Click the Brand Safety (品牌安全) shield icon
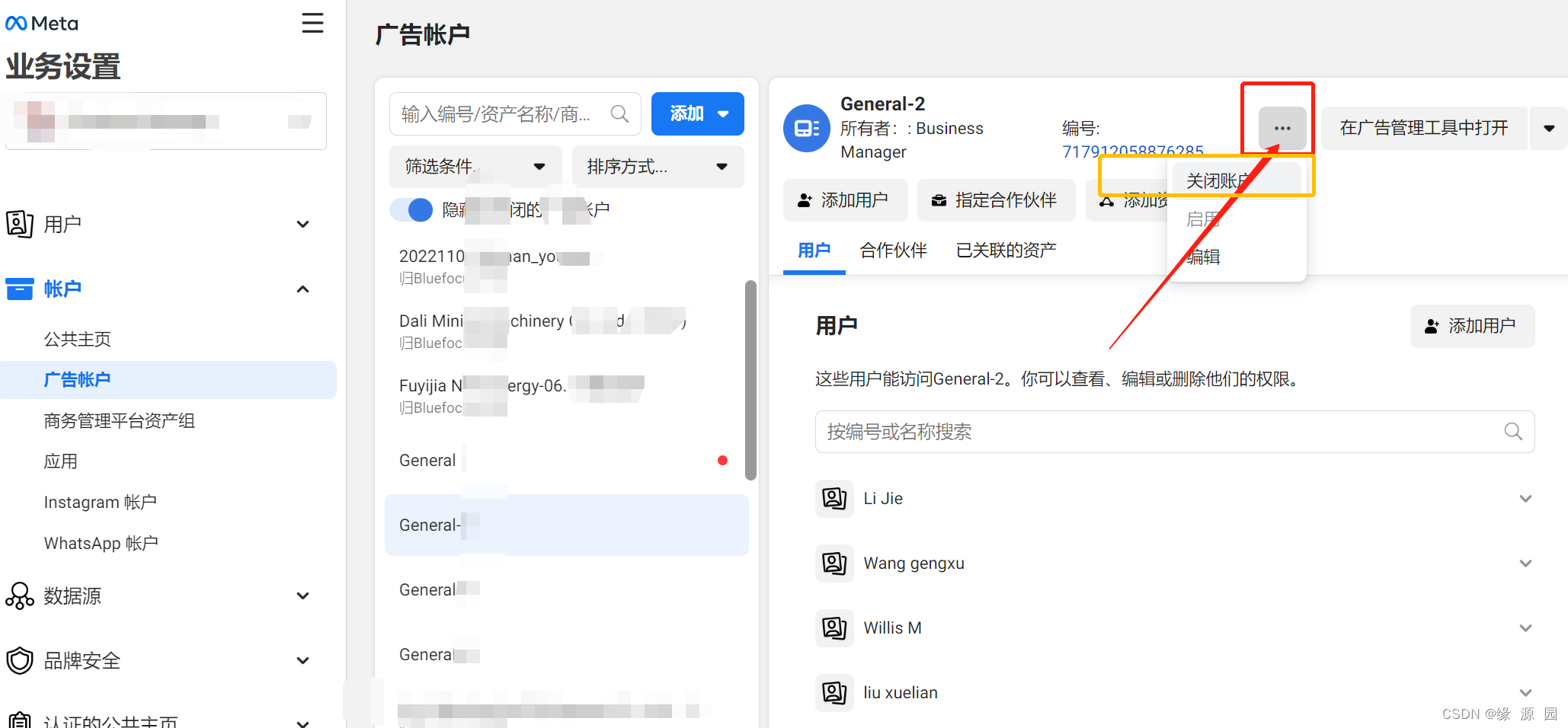The height and width of the screenshot is (728, 1568). (x=20, y=661)
